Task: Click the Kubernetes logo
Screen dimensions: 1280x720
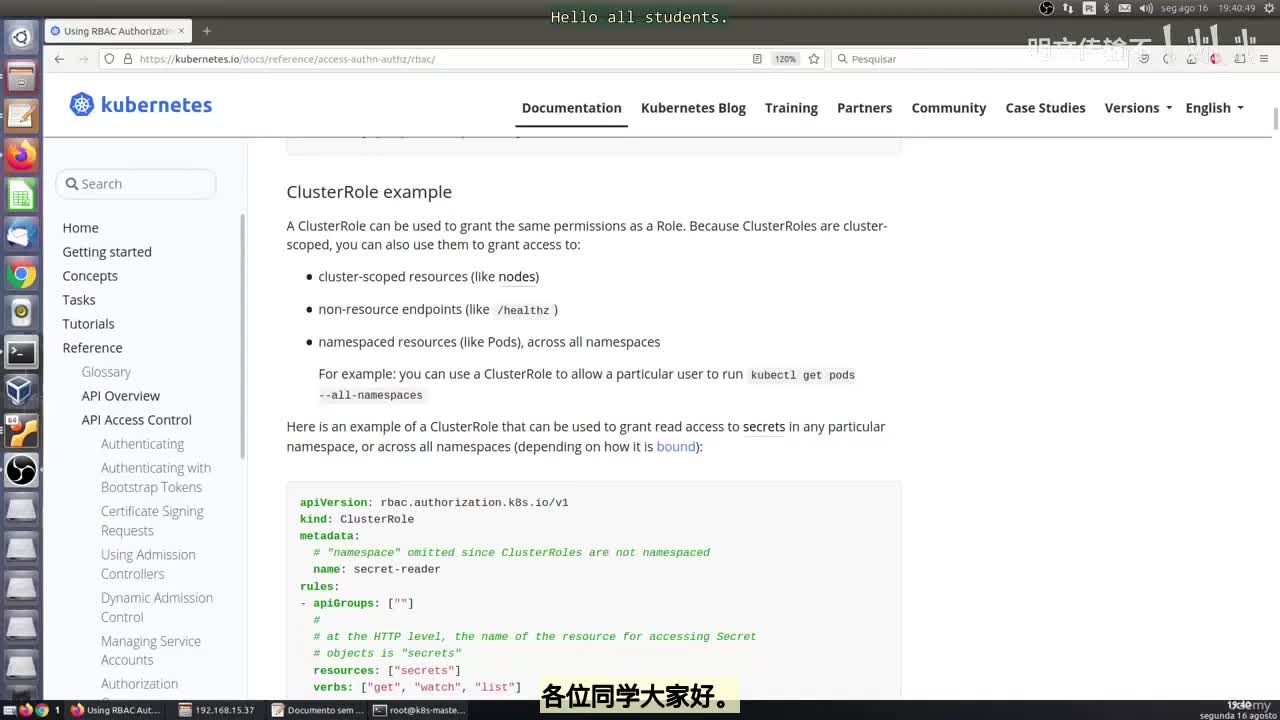Action: coord(141,105)
